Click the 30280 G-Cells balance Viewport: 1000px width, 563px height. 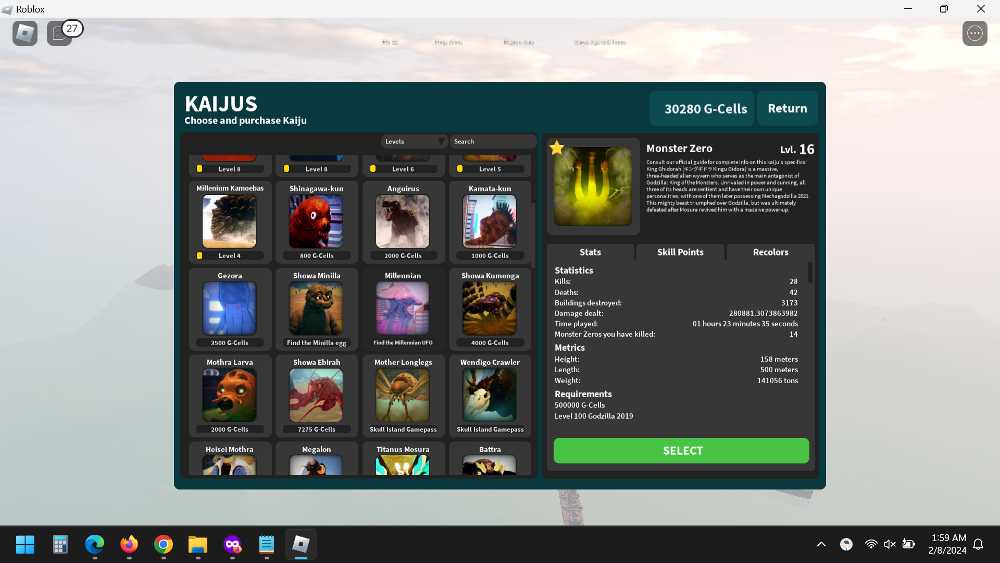click(x=702, y=108)
